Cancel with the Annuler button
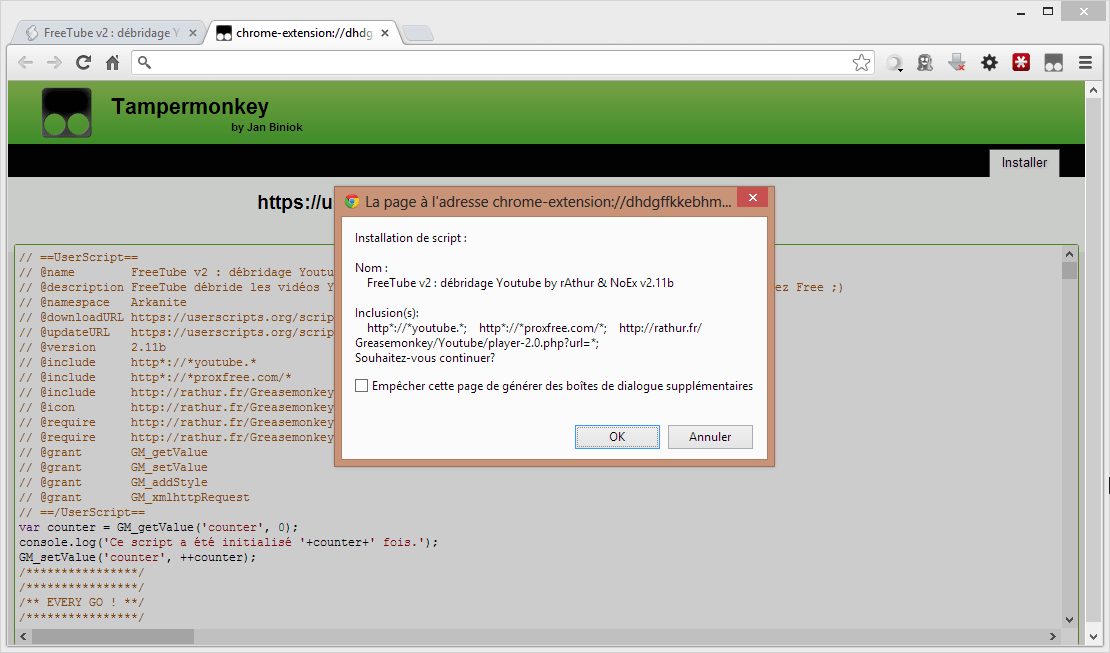 pos(710,437)
